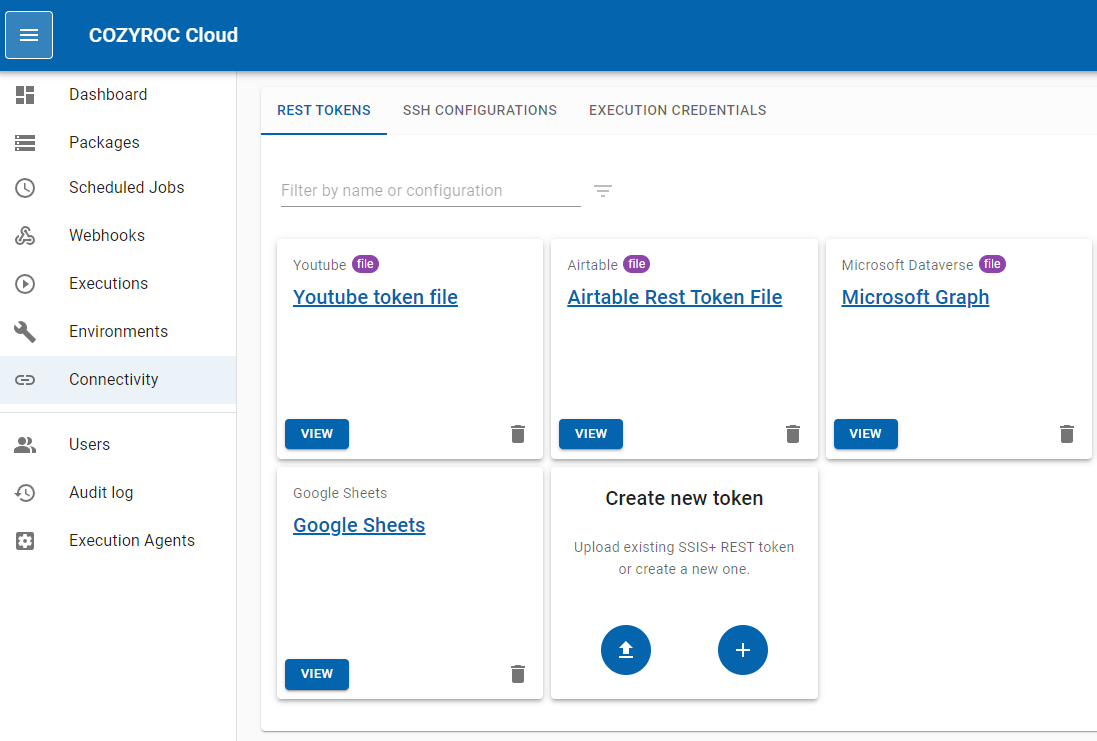Upload an existing SSIS+ REST token

coord(626,650)
